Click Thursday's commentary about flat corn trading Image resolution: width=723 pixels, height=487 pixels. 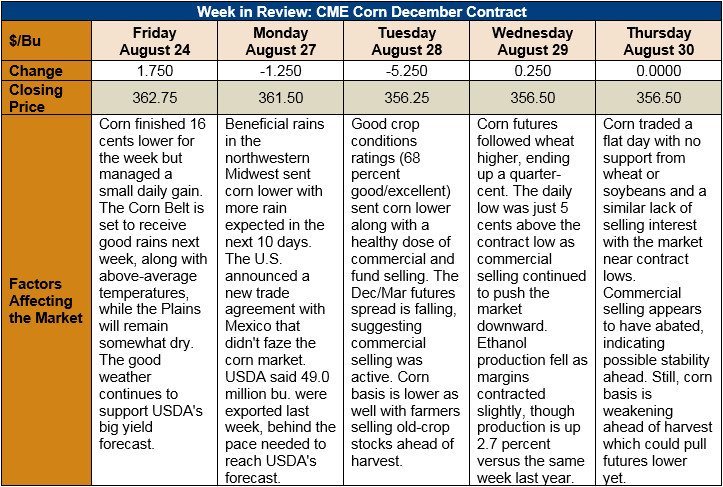pyautogui.click(x=658, y=301)
